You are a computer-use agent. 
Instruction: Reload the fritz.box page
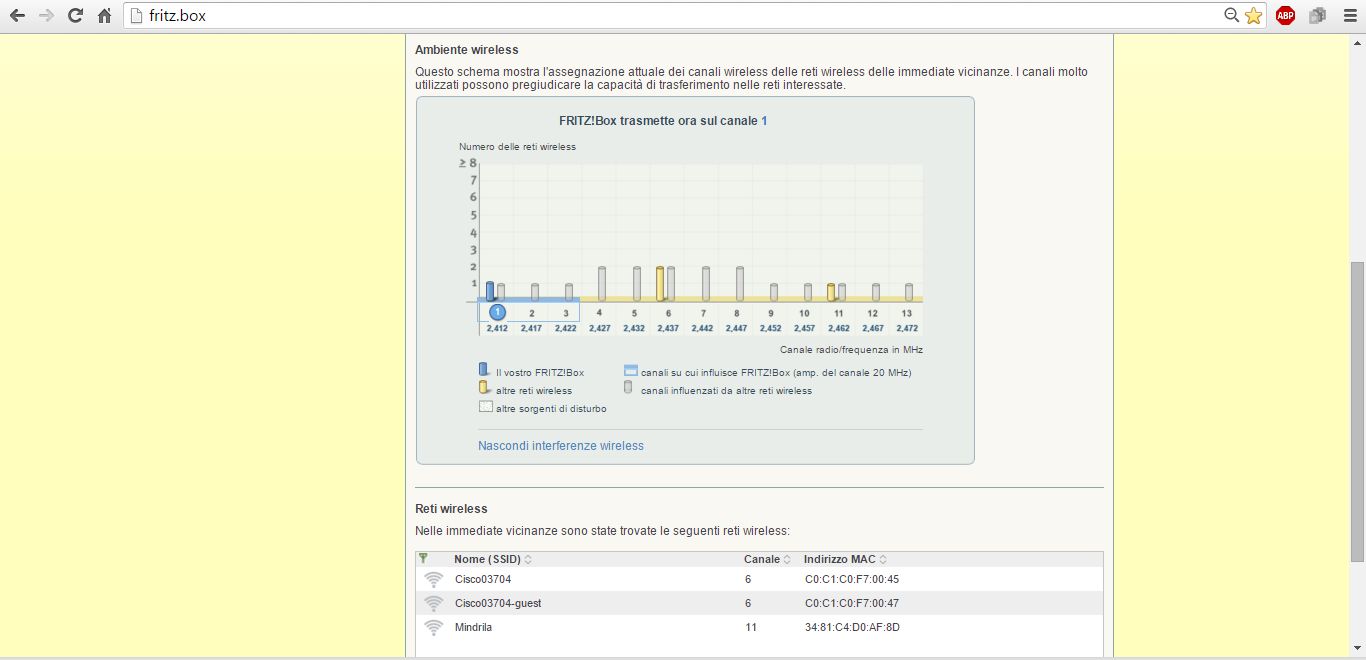click(75, 16)
